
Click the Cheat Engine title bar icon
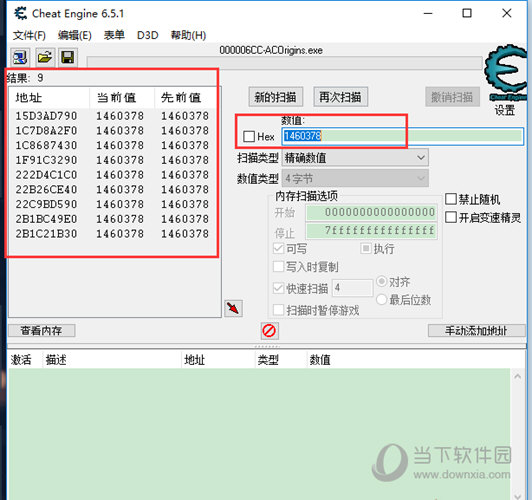(x=21, y=14)
